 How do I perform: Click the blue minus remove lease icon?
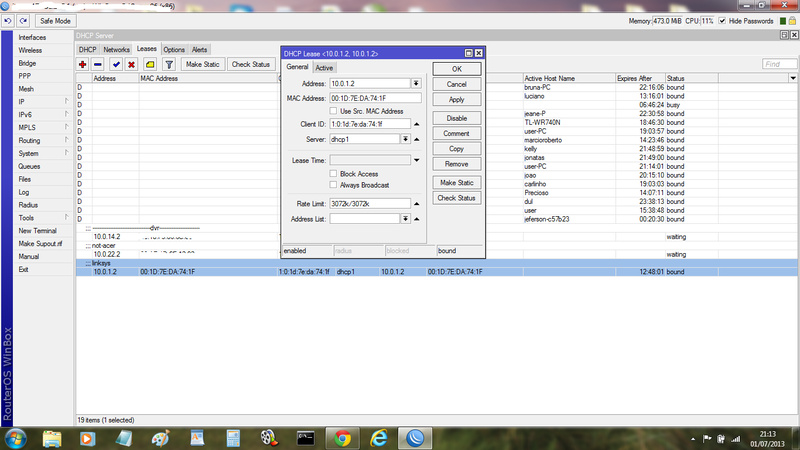pos(98,64)
